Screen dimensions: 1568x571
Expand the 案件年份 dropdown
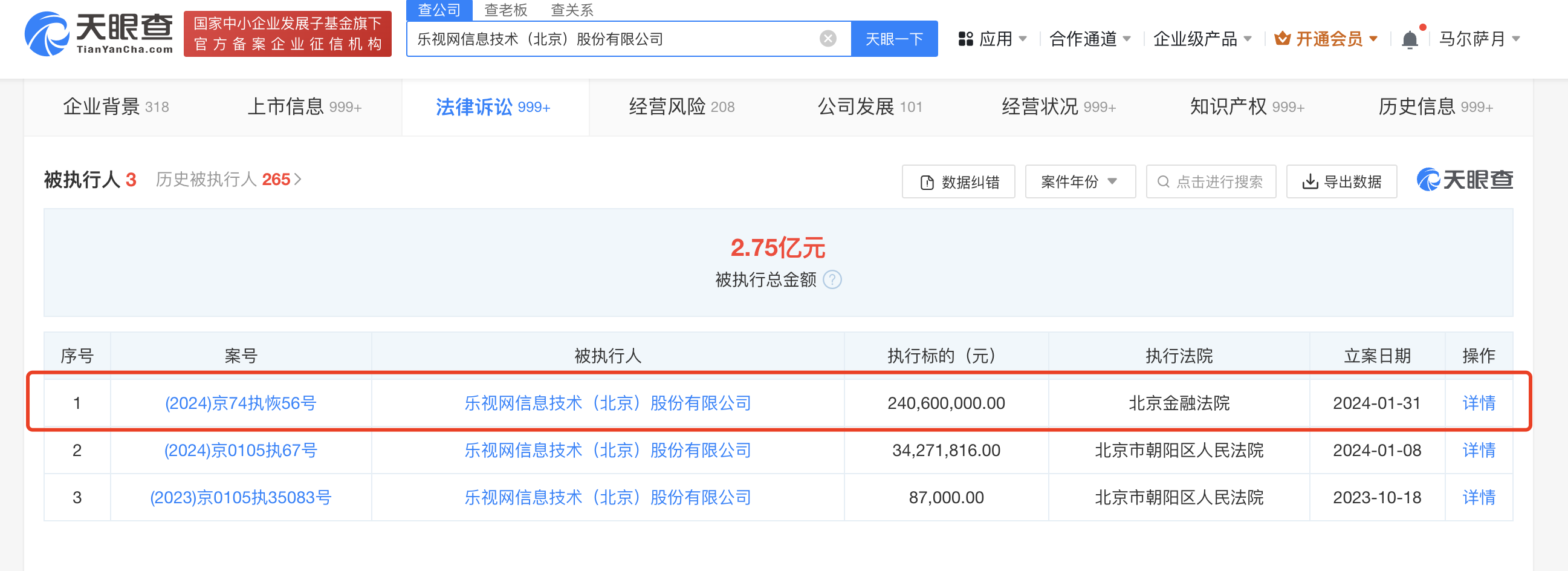(1080, 181)
